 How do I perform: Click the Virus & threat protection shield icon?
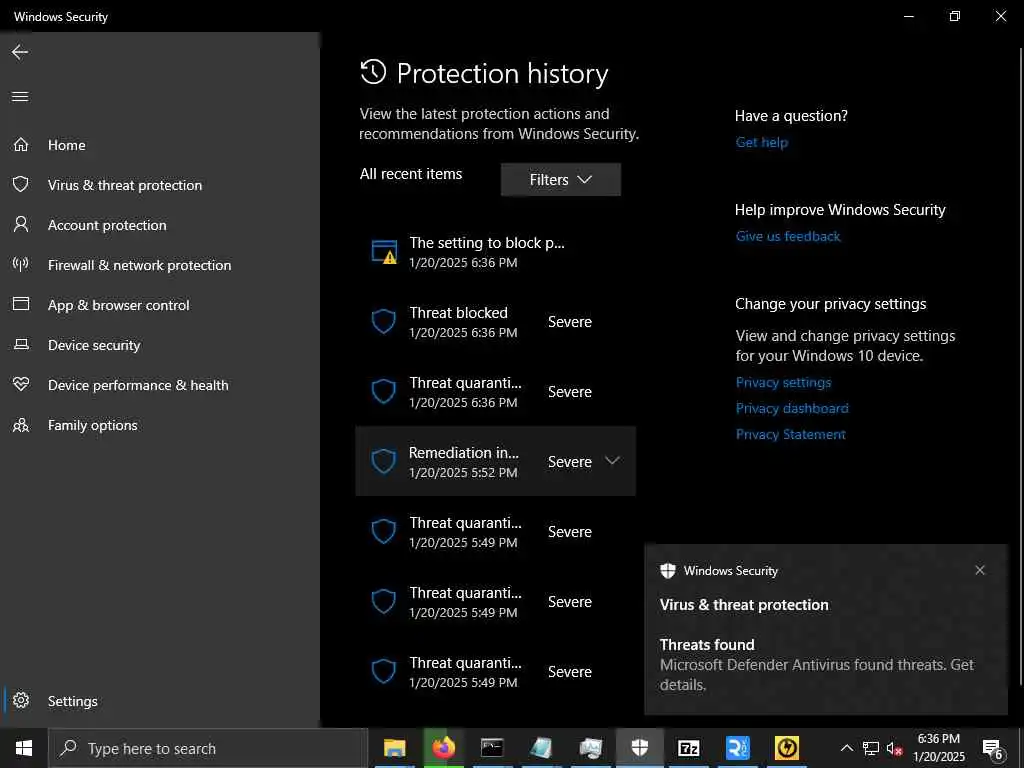coord(21,185)
